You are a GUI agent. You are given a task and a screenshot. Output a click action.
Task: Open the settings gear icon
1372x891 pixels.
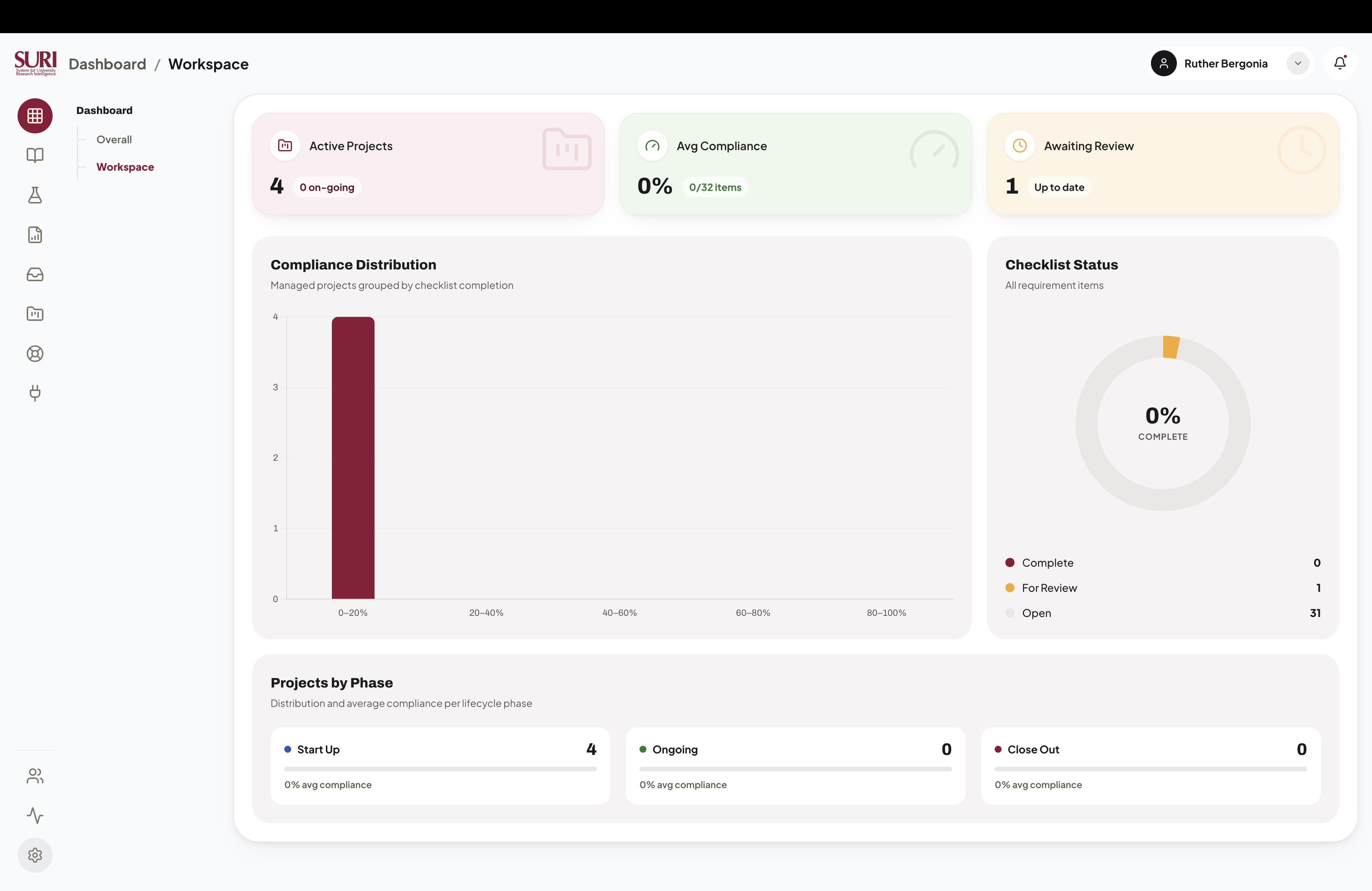[x=35, y=855]
